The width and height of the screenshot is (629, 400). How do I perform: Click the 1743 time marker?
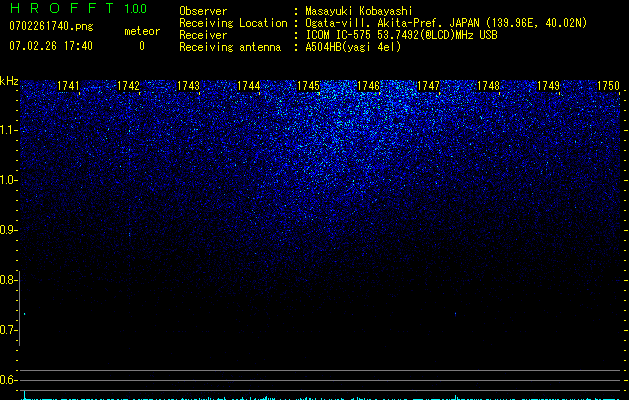[189, 86]
